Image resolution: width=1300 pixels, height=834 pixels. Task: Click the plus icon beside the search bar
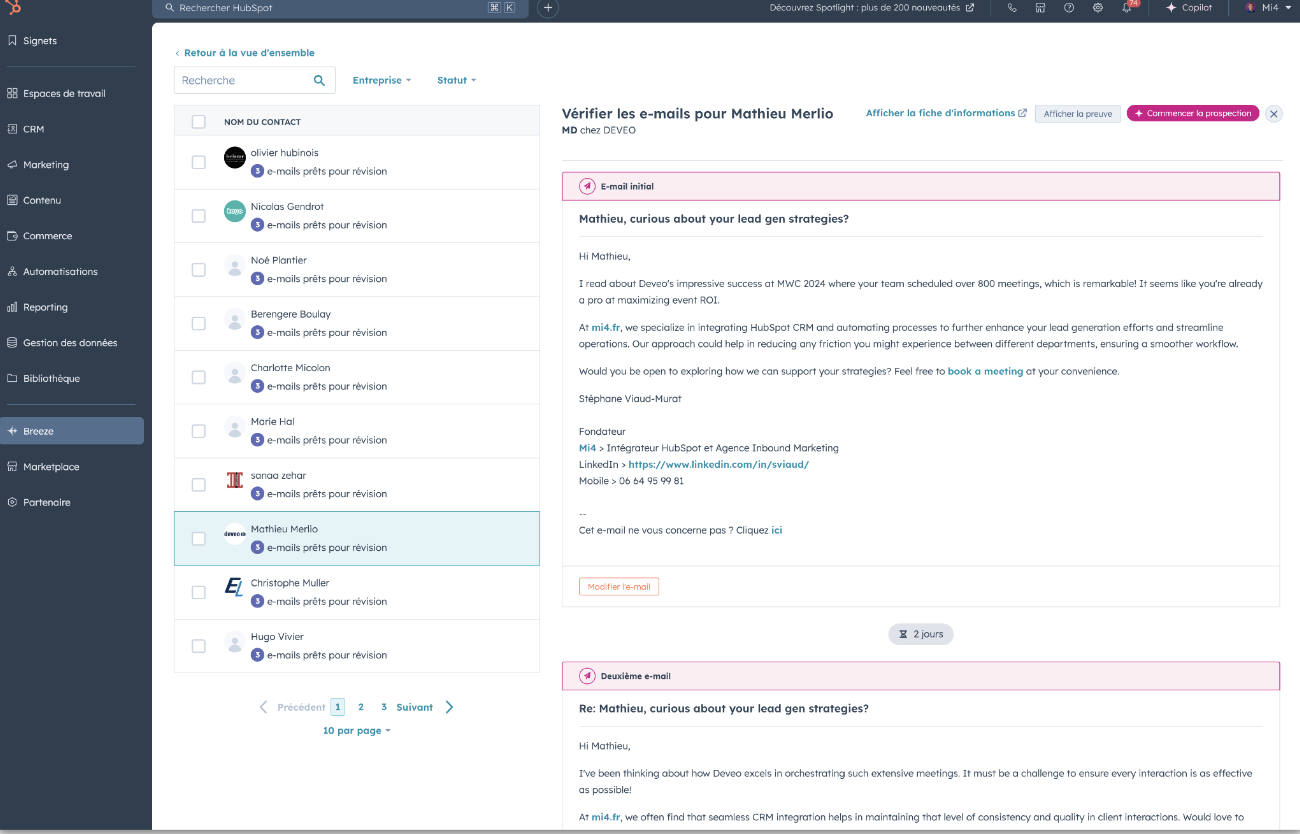coord(547,8)
